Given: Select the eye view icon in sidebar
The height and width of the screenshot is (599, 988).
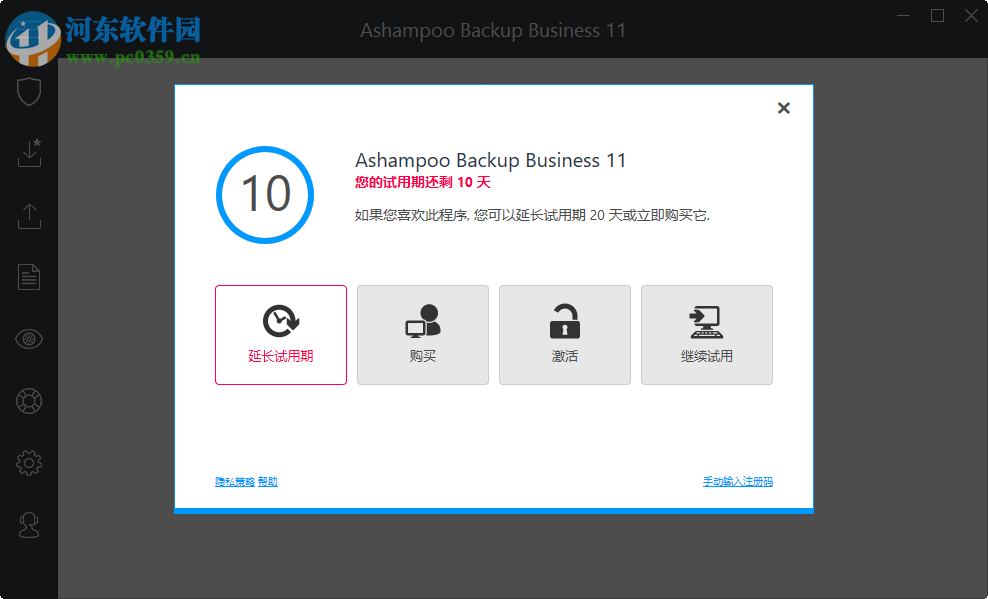Looking at the screenshot, I should pos(29,338).
